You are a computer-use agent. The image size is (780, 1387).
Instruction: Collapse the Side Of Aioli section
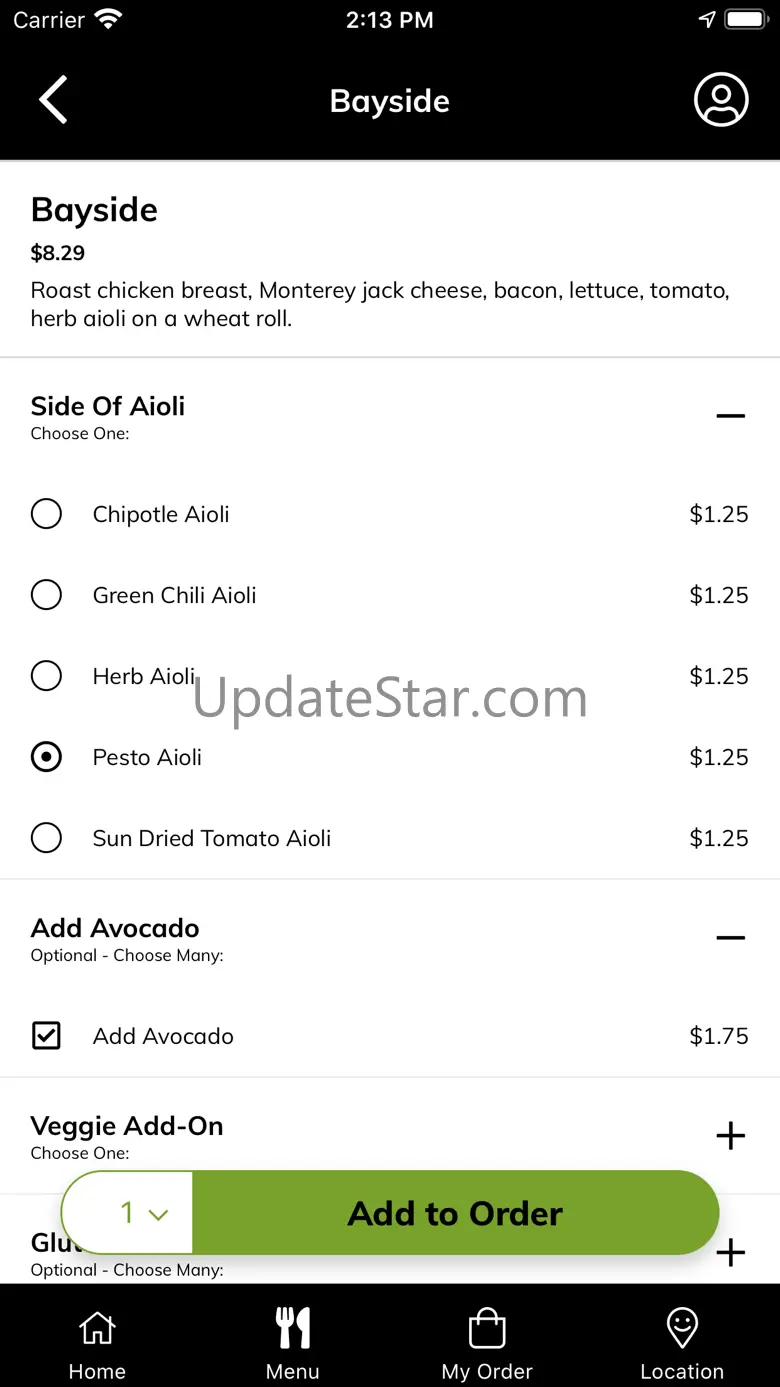pos(731,416)
